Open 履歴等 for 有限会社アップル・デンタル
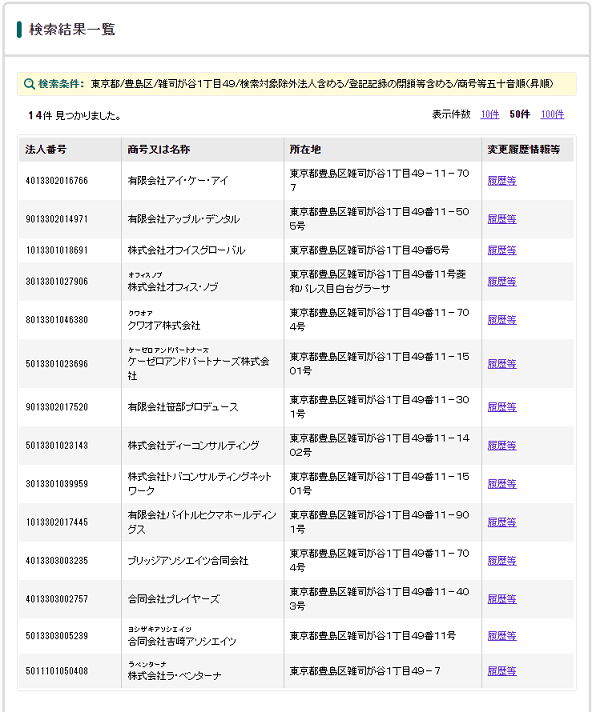 tap(502, 219)
